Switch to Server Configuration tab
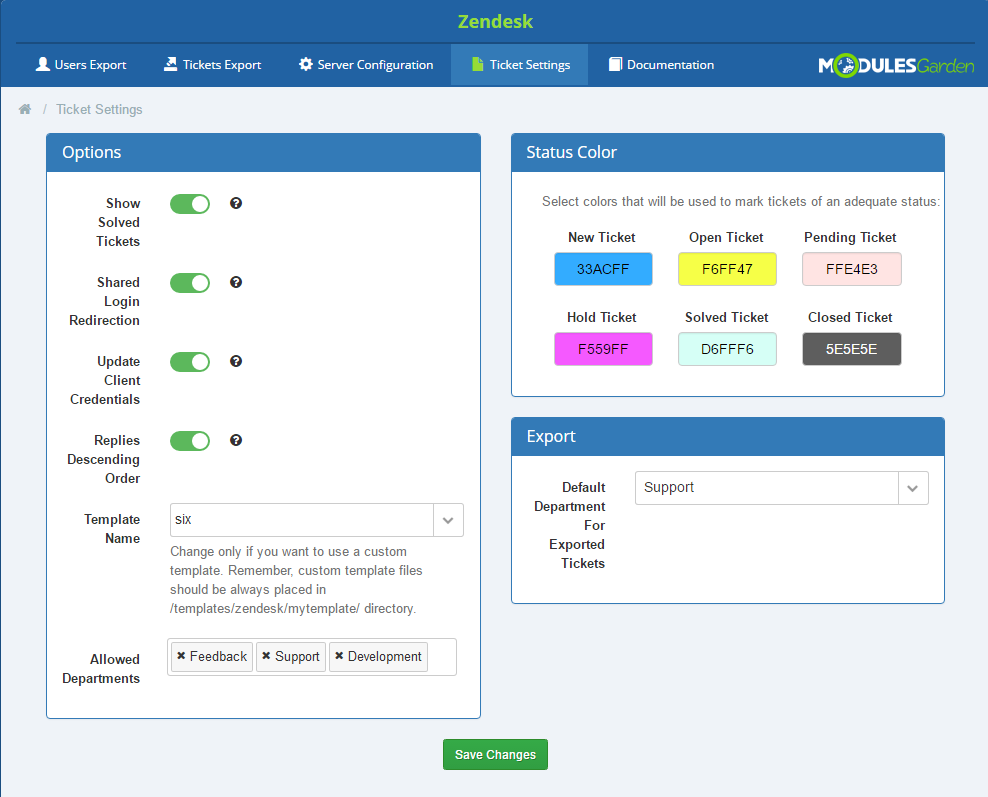 coord(365,65)
